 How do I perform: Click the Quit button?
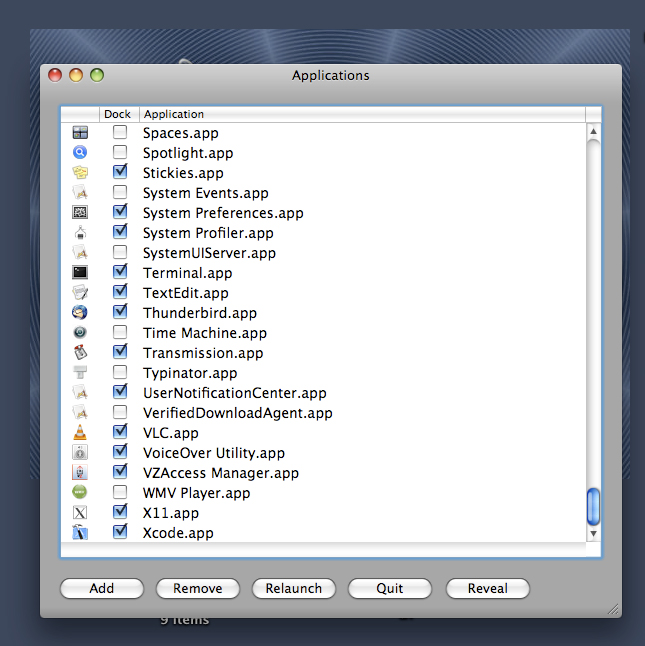coord(390,588)
